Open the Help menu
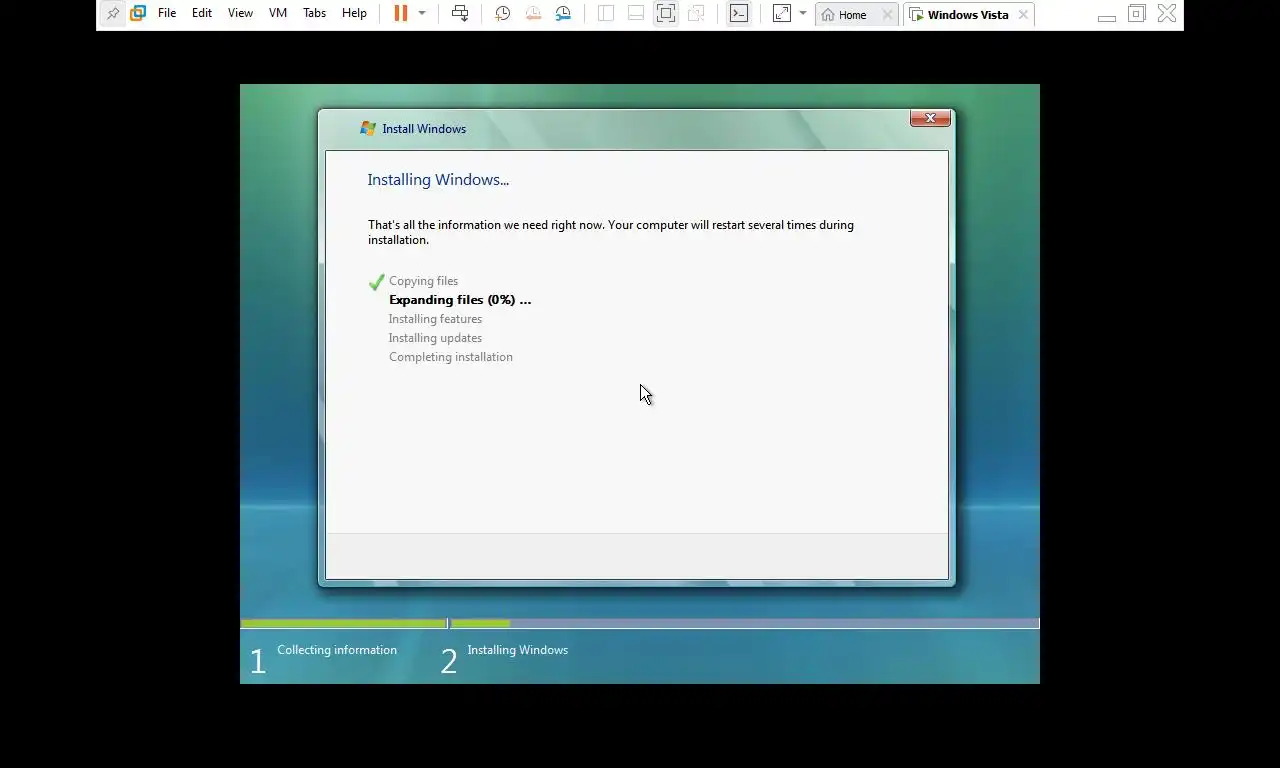Image resolution: width=1280 pixels, height=768 pixels. 354,14
